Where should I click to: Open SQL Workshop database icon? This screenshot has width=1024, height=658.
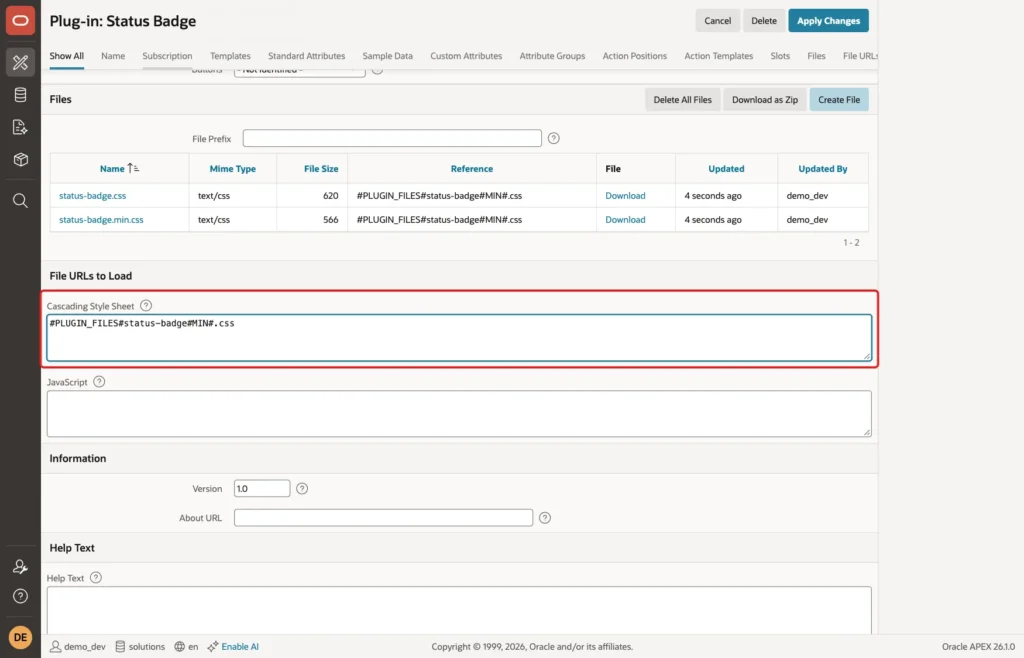[20, 95]
